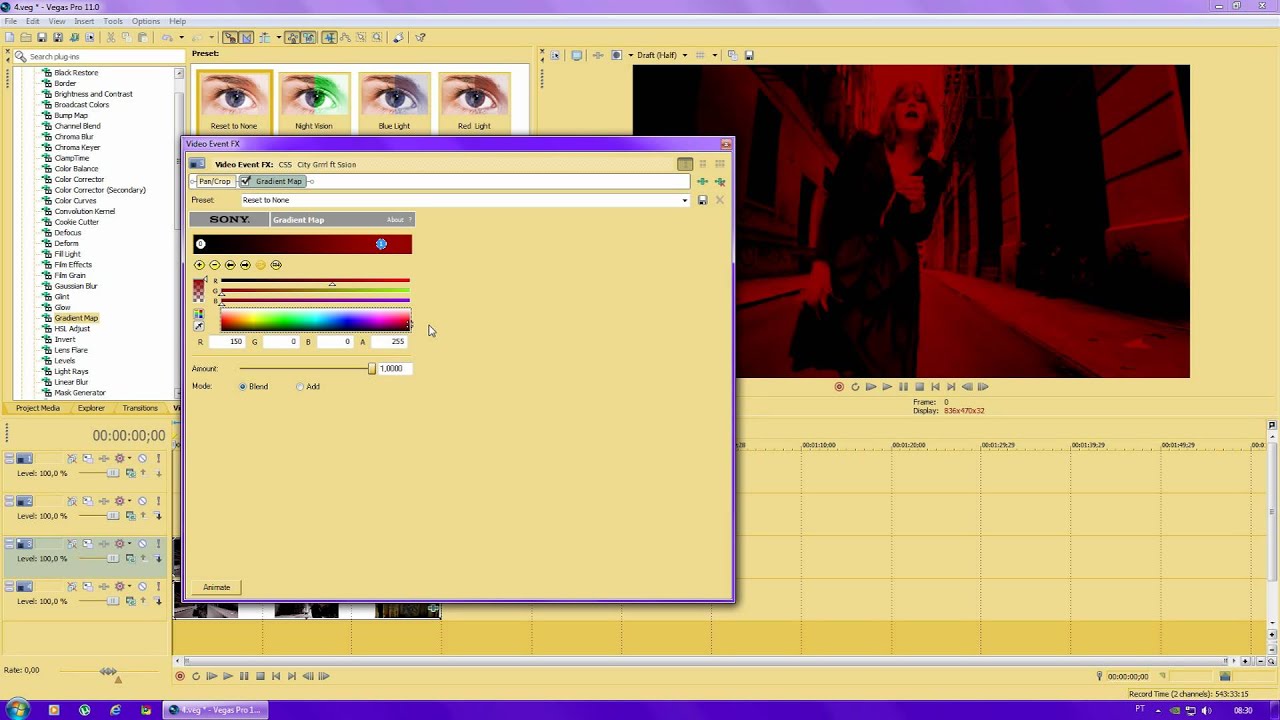This screenshot has width=1280, height=720.
Task: Select Red Light preset thumbnail
Action: coord(474,101)
